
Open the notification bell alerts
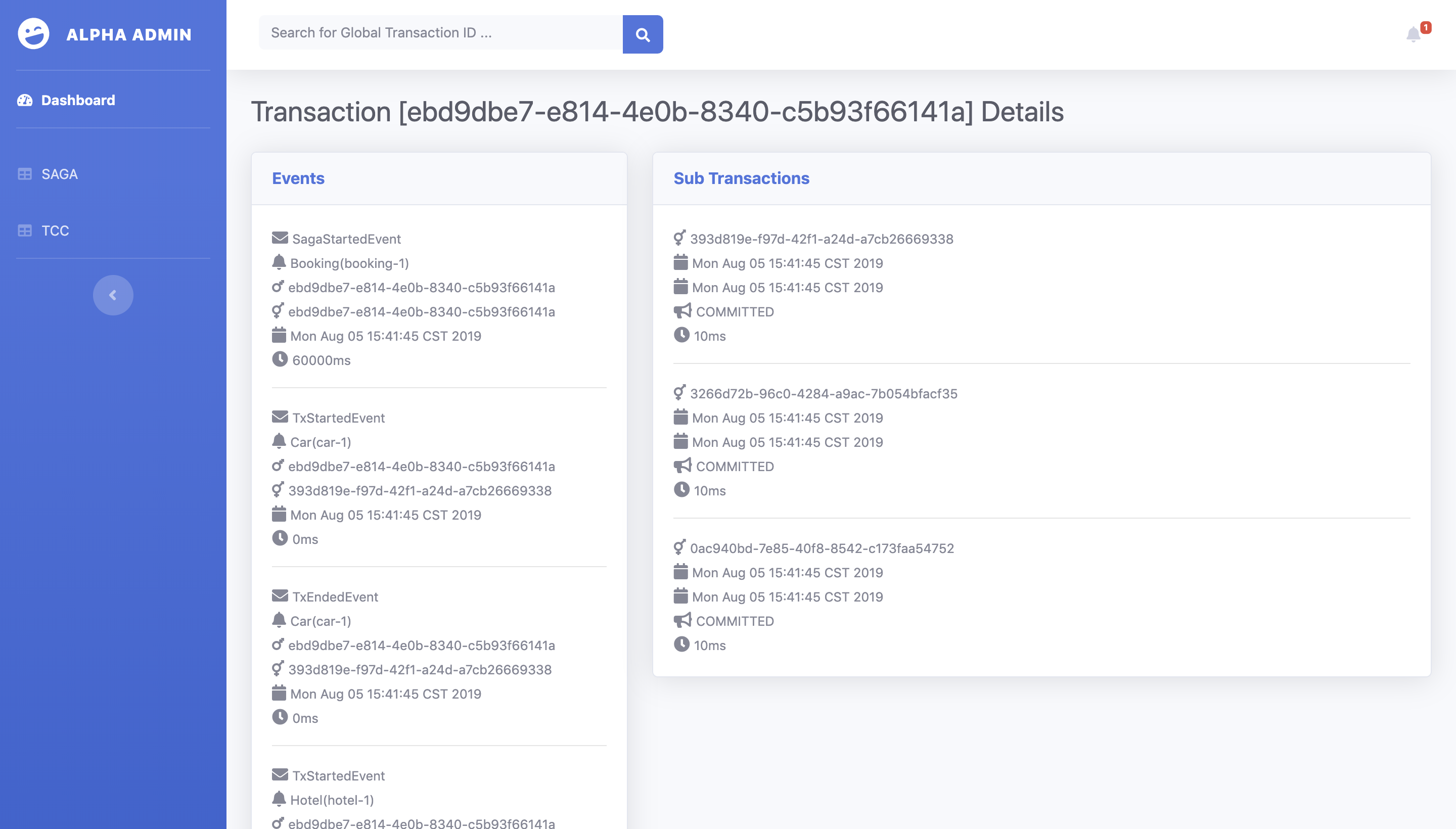[x=1413, y=35]
